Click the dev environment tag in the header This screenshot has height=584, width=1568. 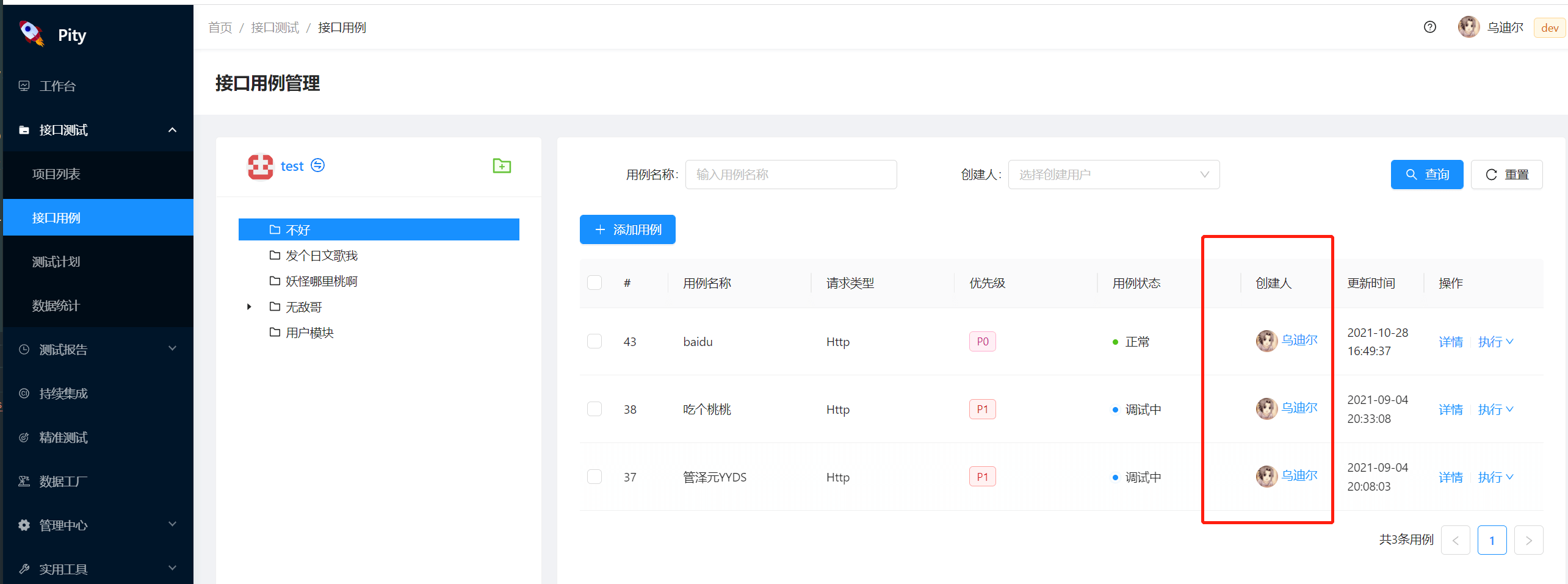(x=1550, y=27)
